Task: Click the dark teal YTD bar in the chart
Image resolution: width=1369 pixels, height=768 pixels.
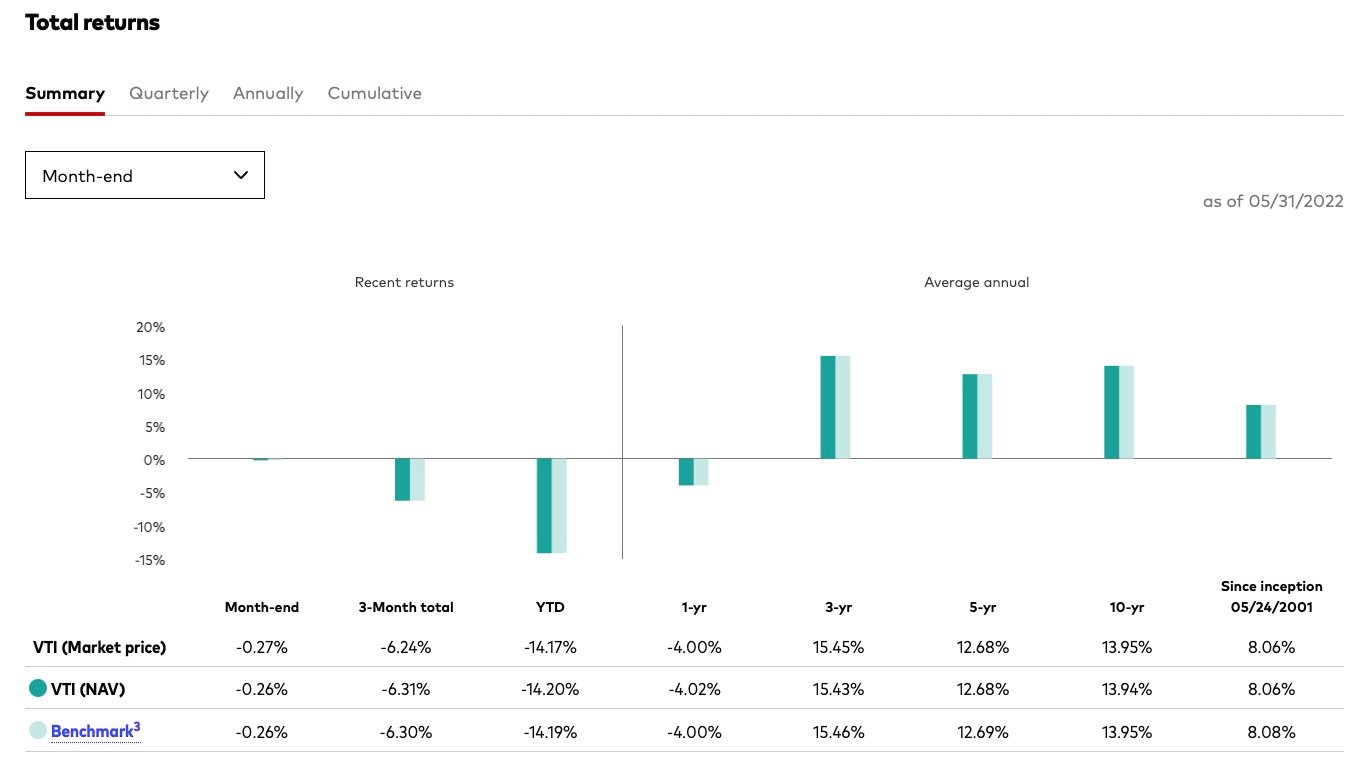Action: coord(544,505)
